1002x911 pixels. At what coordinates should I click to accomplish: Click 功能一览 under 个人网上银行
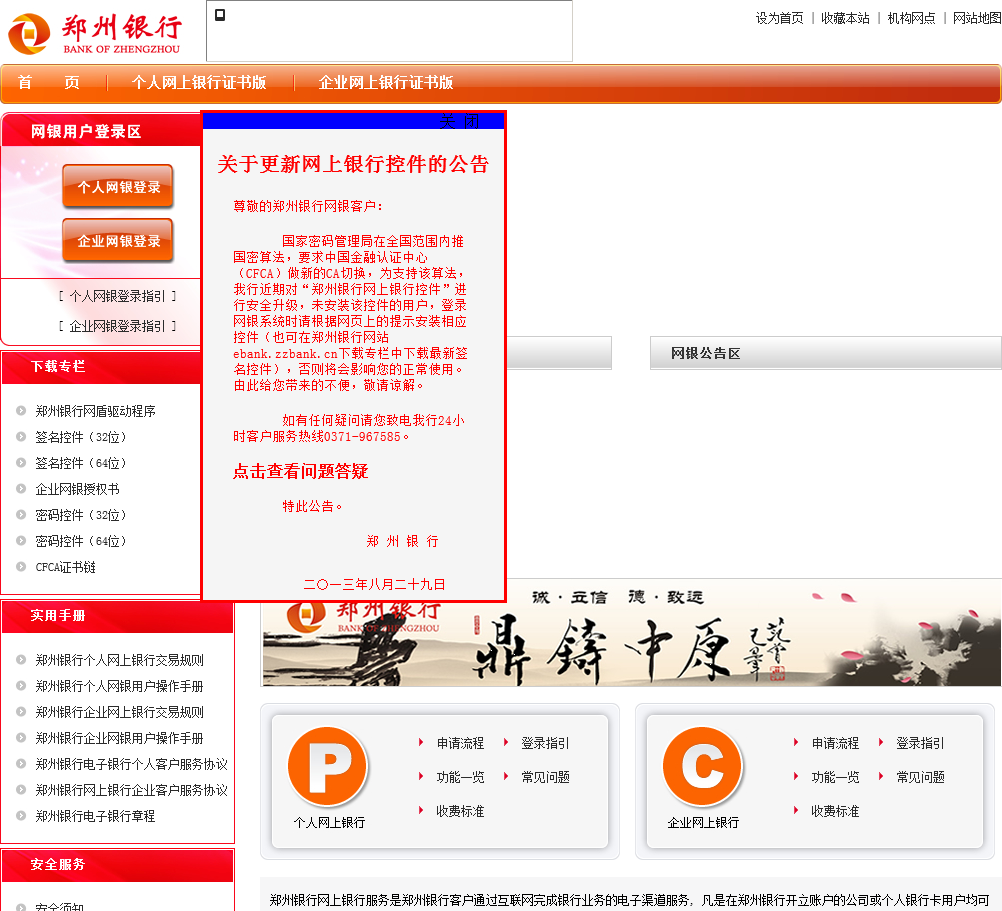[x=460, y=777]
